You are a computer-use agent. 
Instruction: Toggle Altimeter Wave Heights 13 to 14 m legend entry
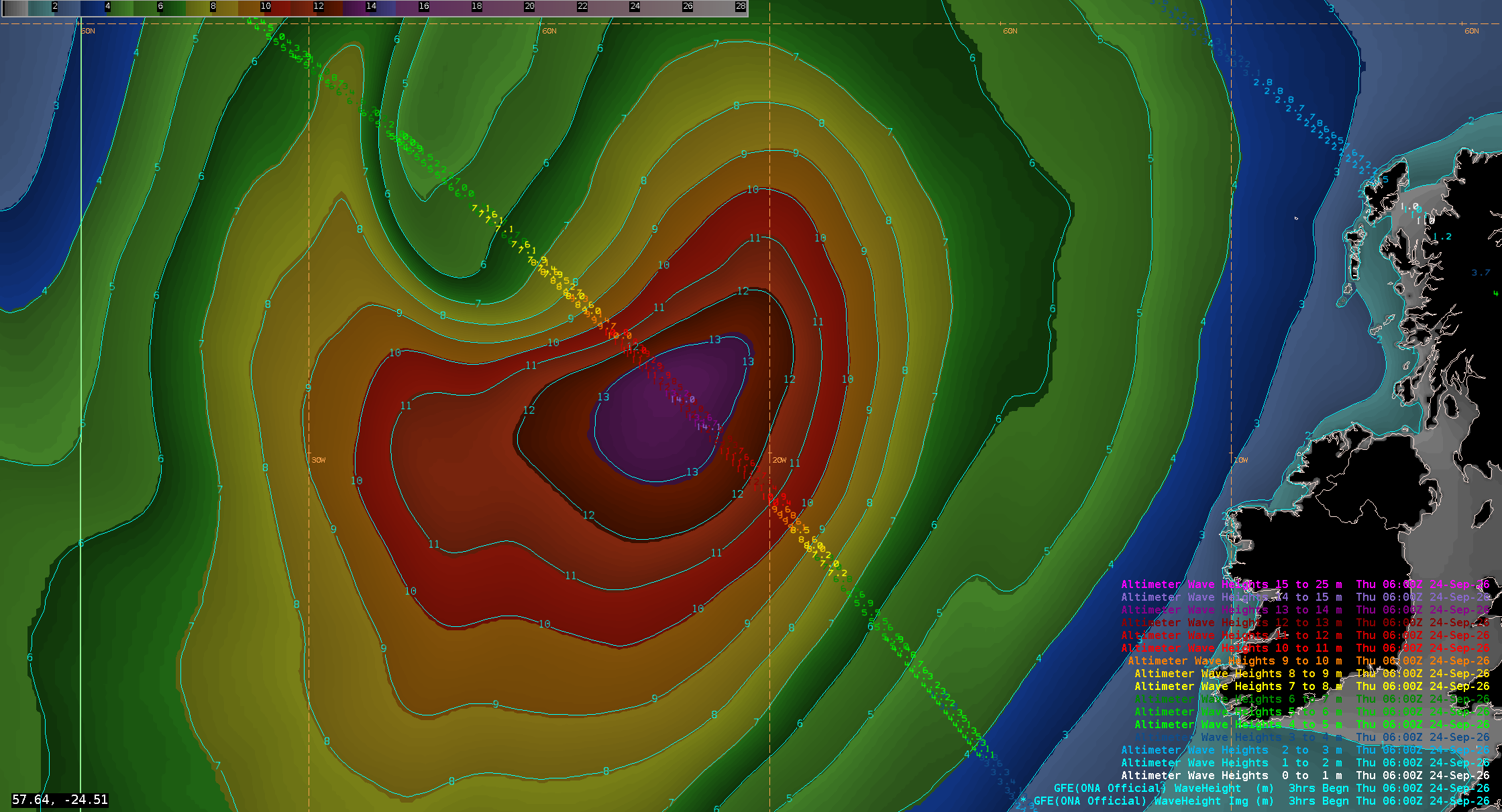pos(1305,610)
